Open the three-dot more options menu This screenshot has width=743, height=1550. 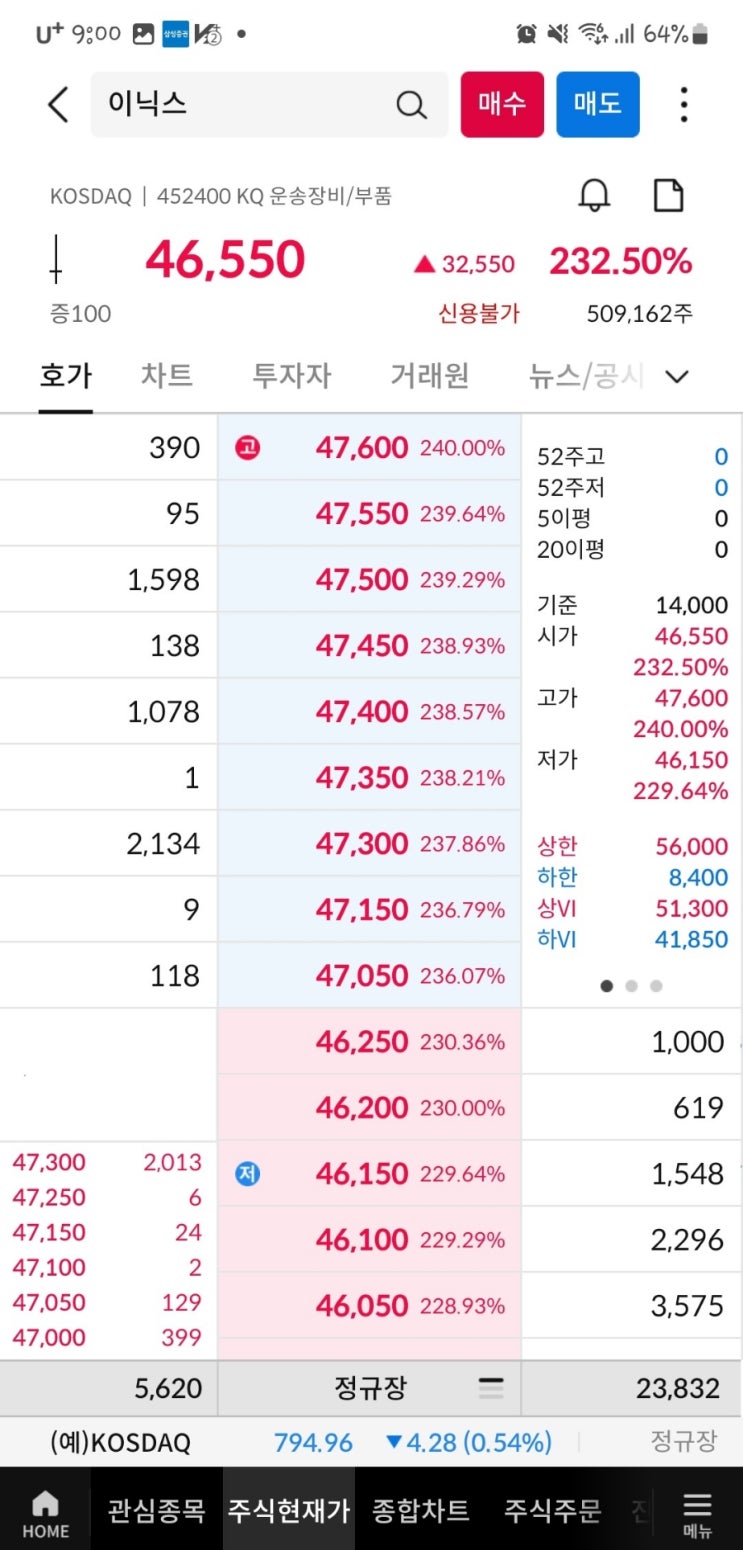pos(684,104)
